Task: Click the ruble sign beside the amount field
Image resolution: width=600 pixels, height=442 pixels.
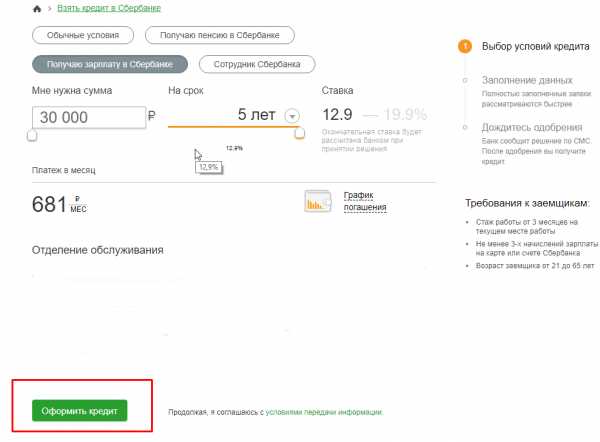Action: pyautogui.click(x=152, y=116)
